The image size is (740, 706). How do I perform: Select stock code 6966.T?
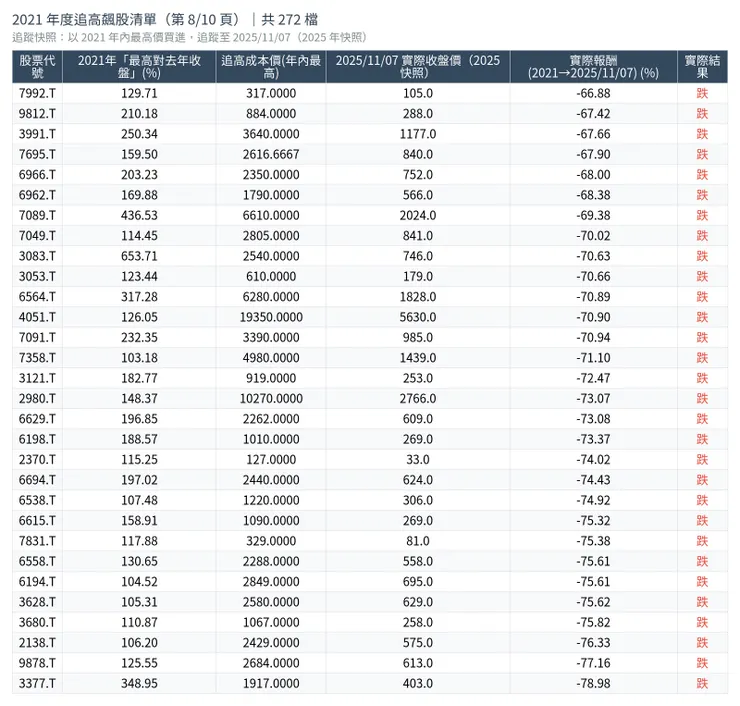click(x=37, y=175)
